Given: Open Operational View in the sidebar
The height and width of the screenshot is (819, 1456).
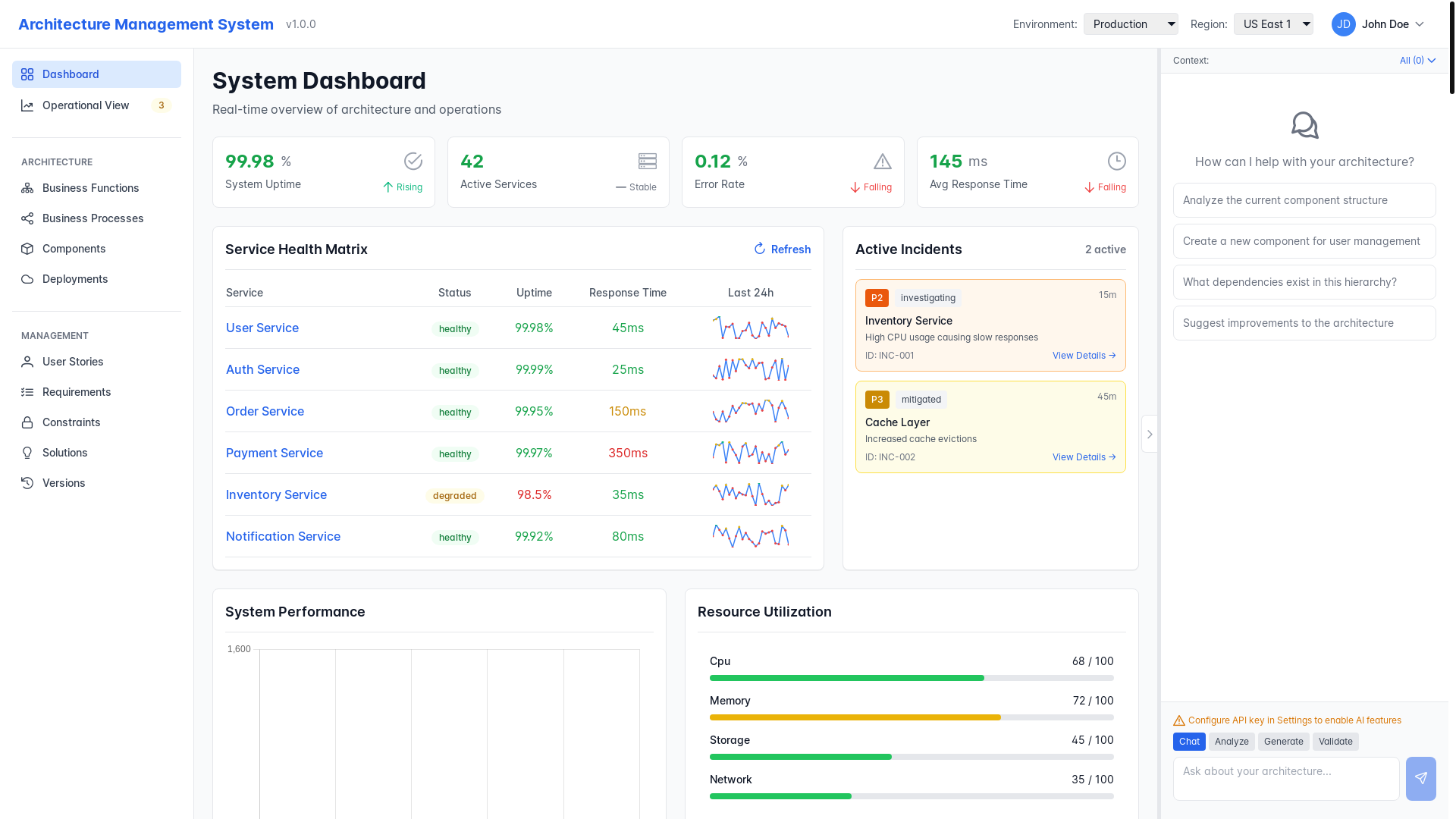Looking at the screenshot, I should (86, 105).
